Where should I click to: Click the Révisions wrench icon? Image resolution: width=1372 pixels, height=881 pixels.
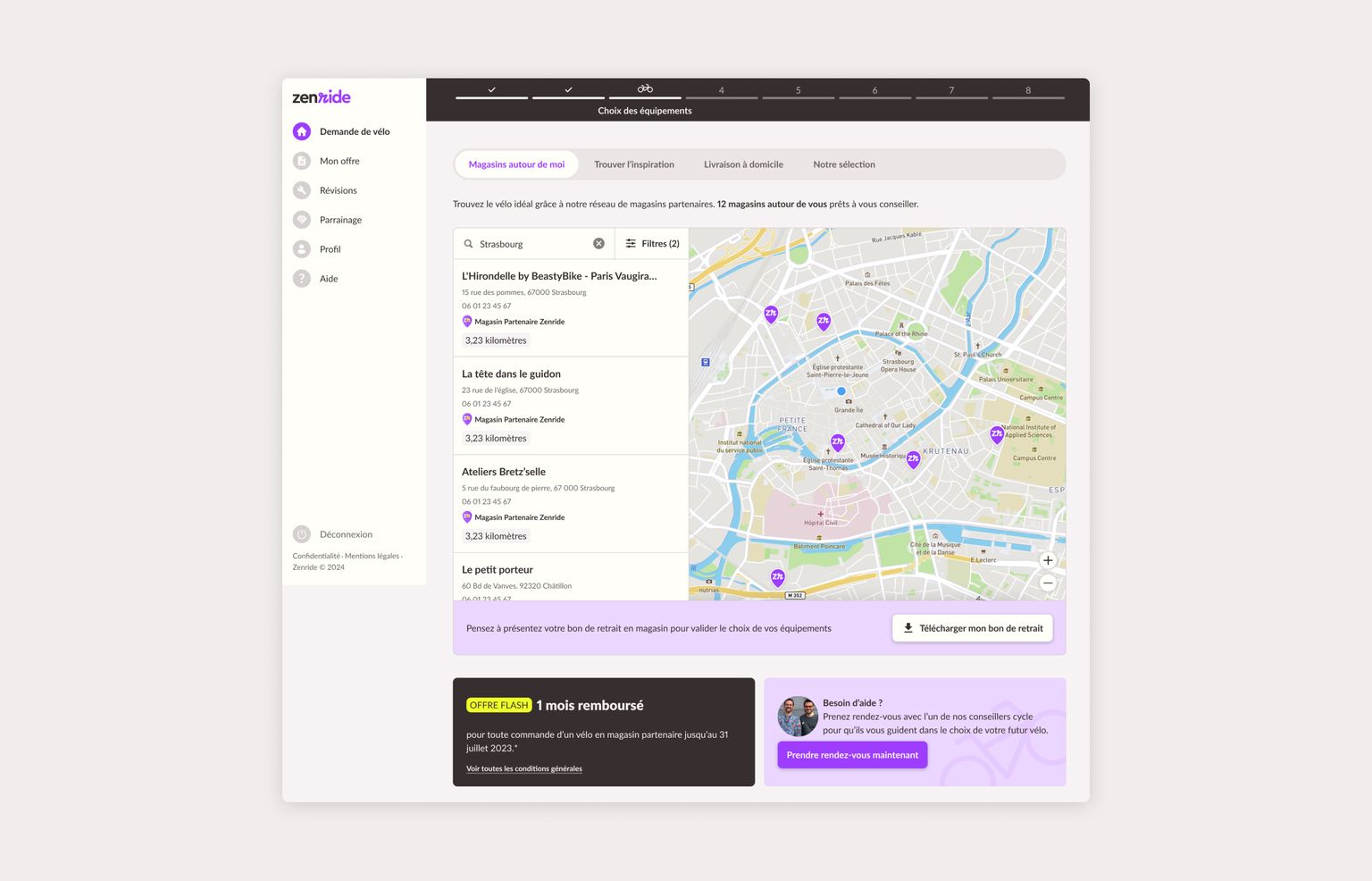tap(302, 190)
